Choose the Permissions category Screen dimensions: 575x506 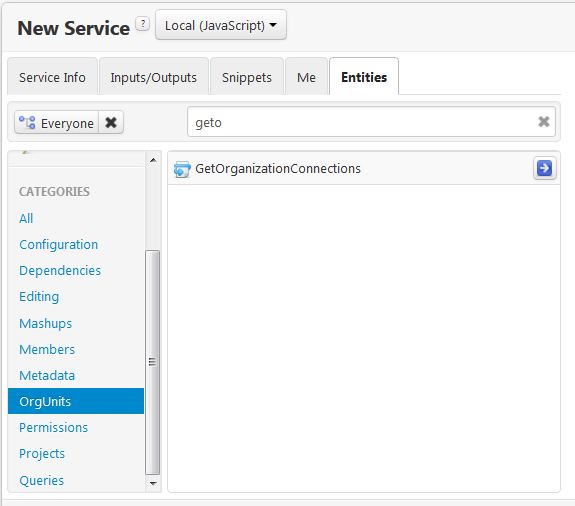tap(54, 428)
